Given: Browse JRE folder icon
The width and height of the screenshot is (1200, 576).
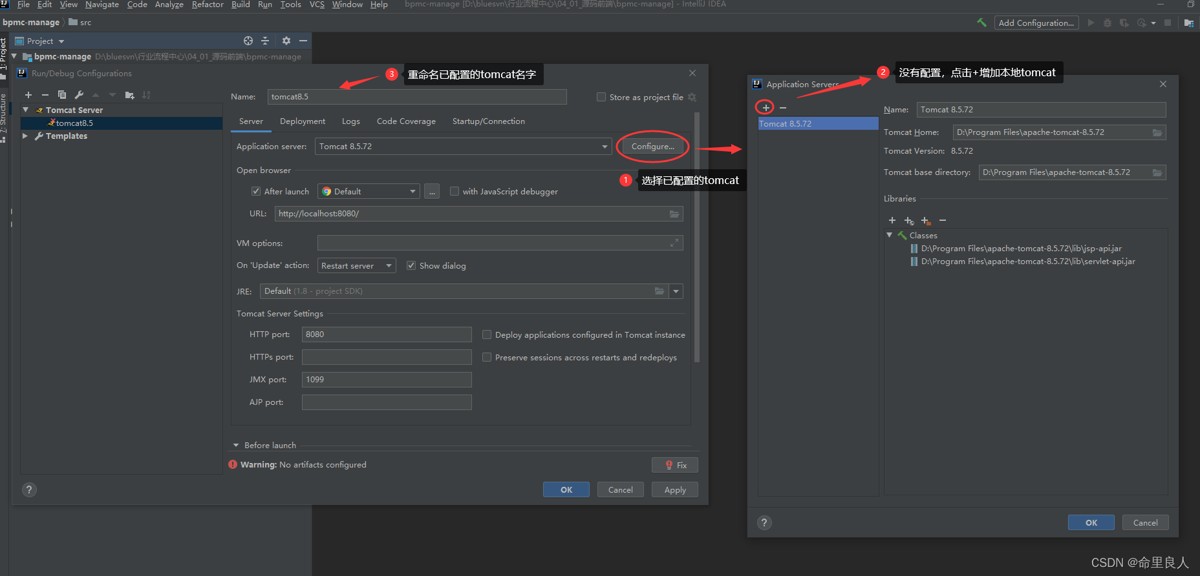Looking at the screenshot, I should point(659,291).
